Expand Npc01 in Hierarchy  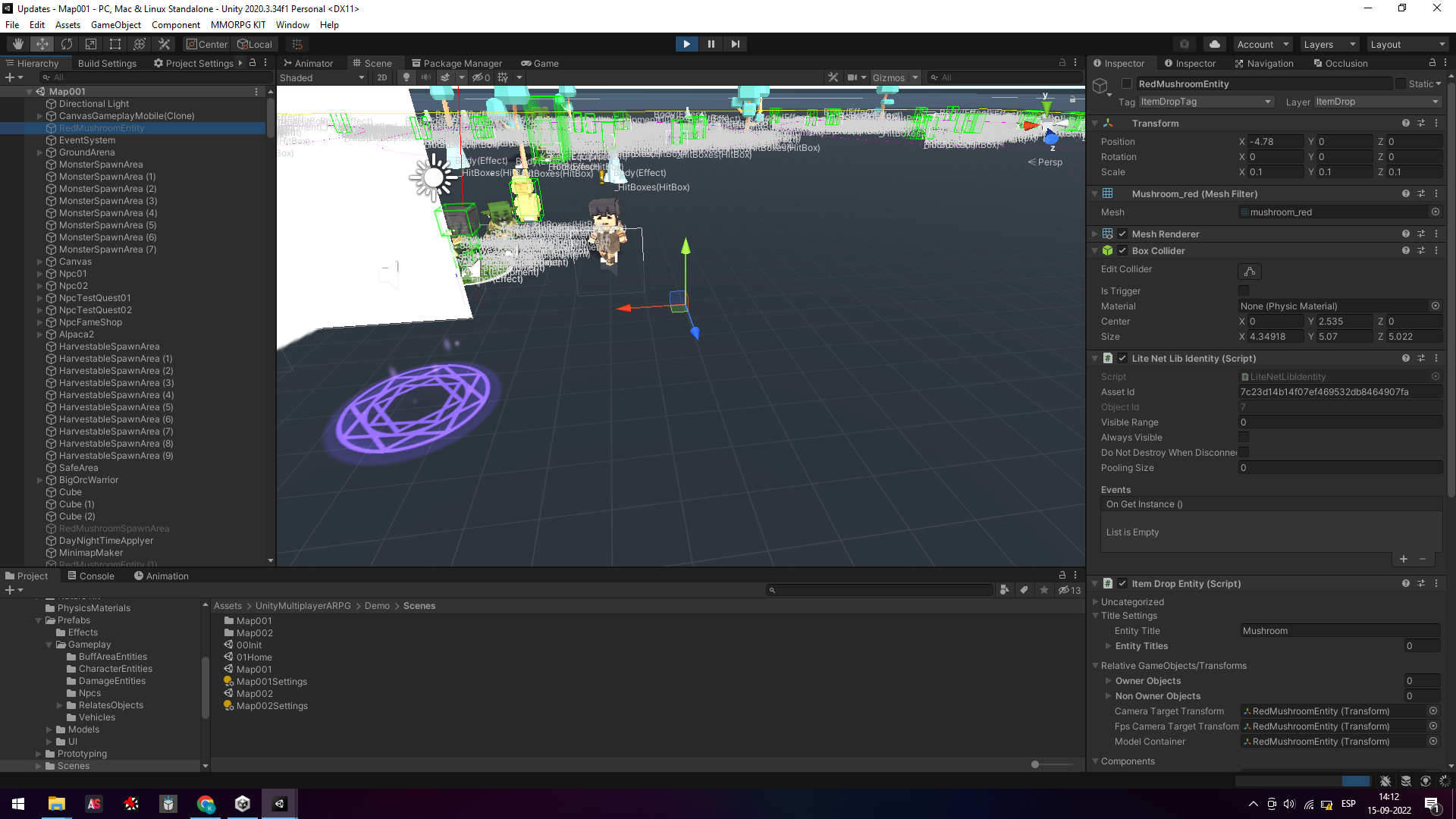click(40, 274)
